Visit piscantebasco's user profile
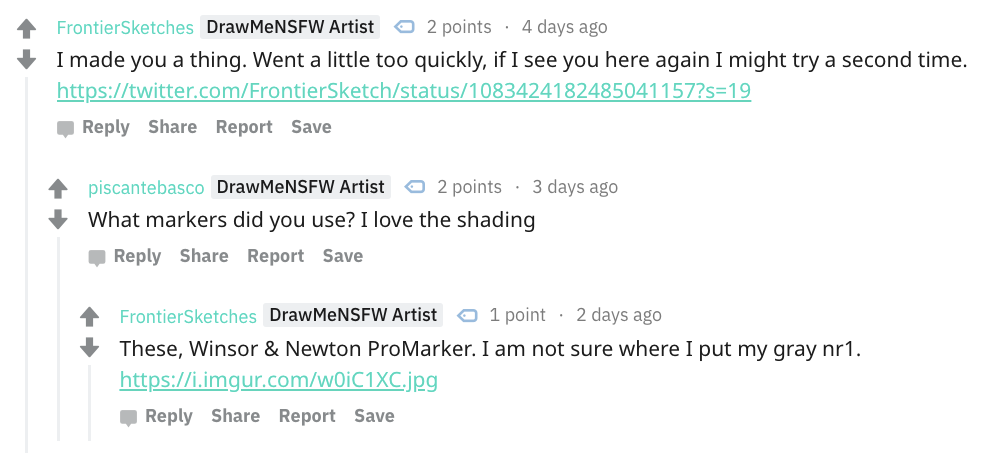 coord(146,187)
